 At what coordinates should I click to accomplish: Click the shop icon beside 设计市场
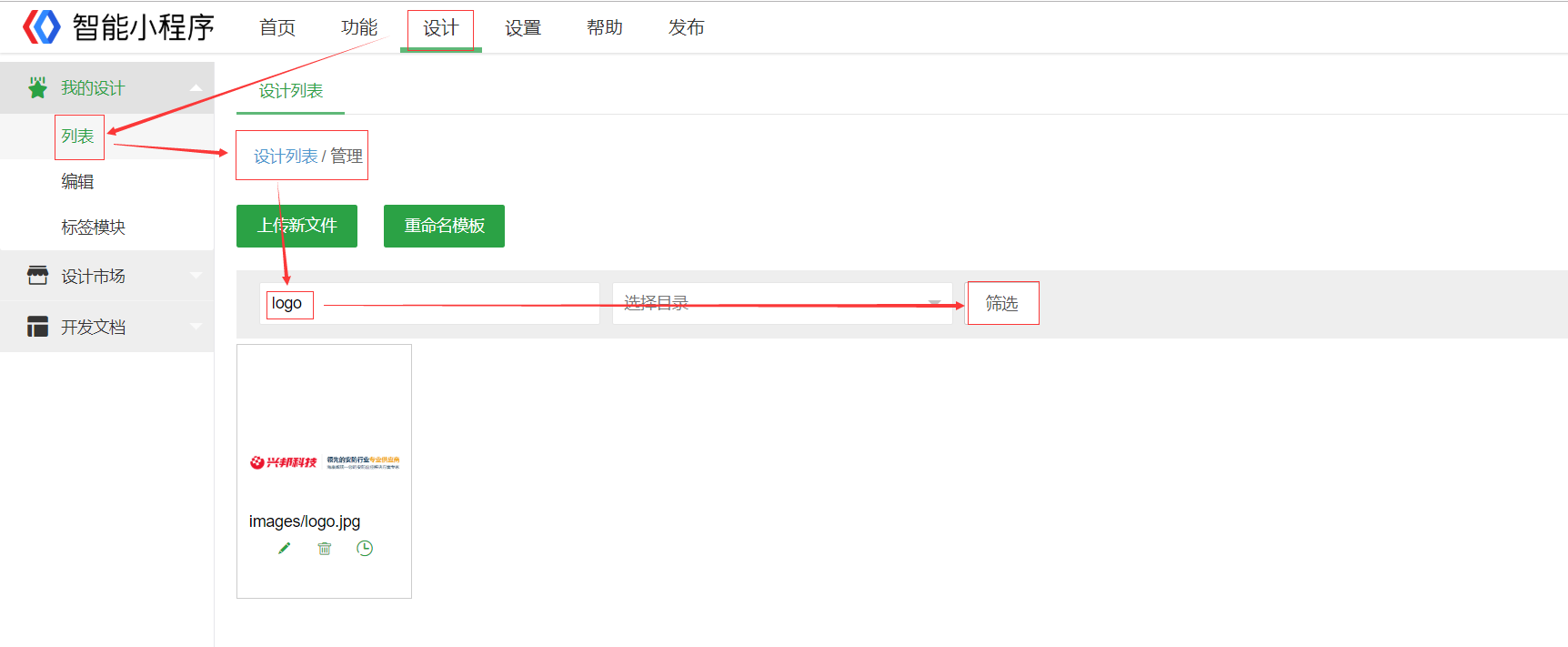click(x=37, y=276)
